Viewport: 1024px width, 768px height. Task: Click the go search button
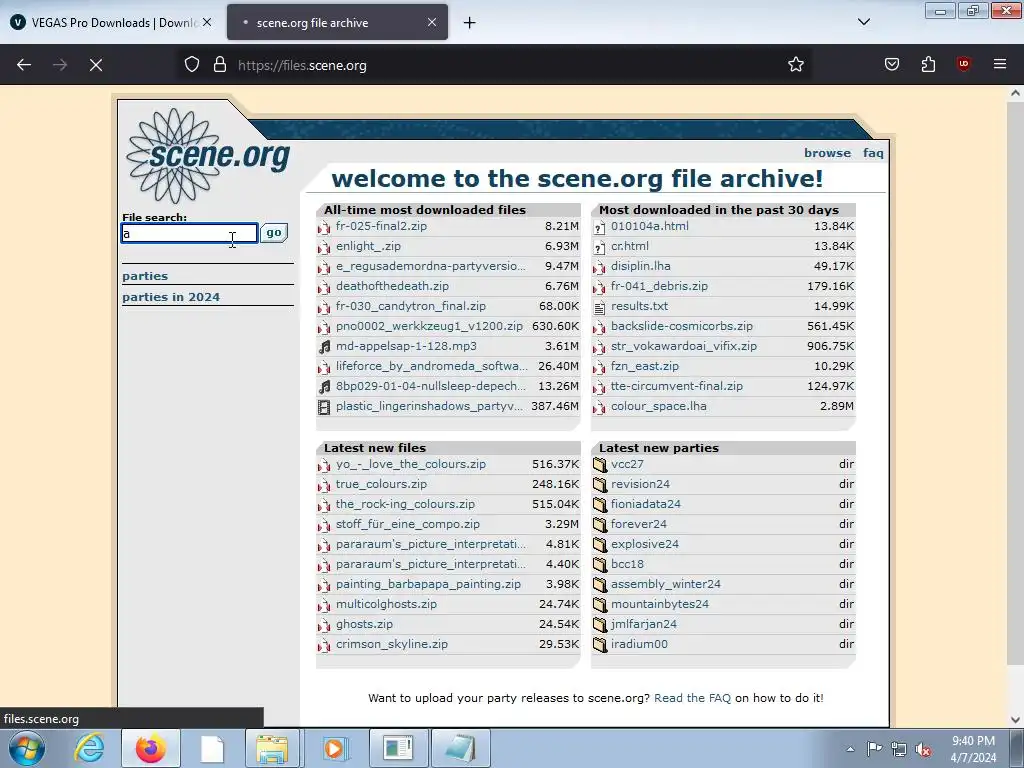[x=274, y=232]
